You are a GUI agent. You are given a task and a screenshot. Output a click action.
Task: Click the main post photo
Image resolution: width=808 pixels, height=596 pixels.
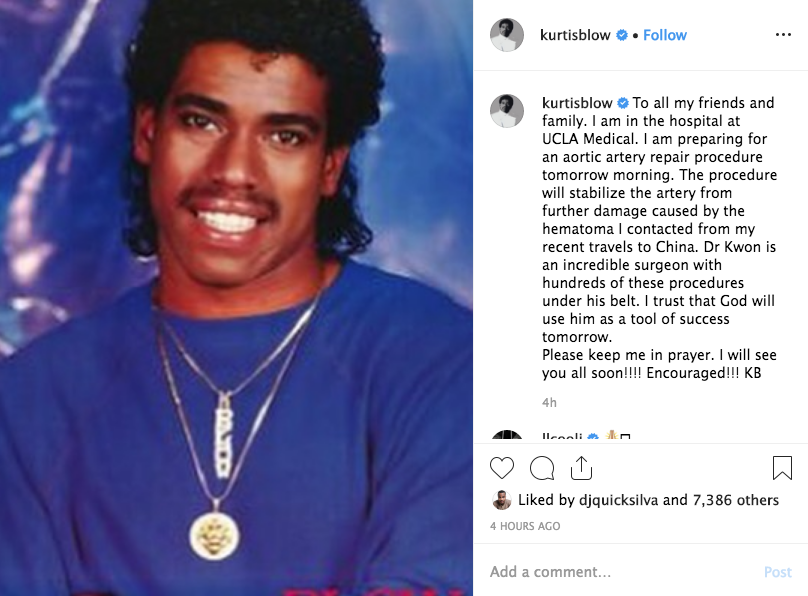click(x=237, y=298)
